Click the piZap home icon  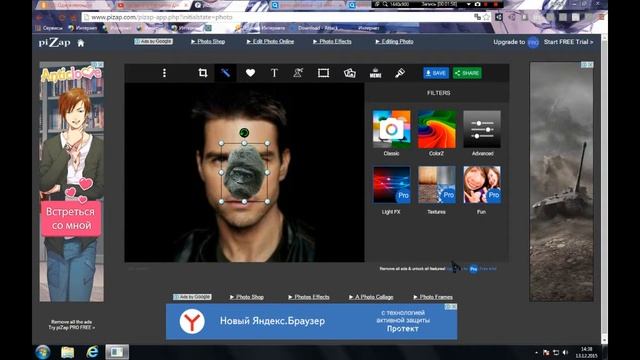pos(81,43)
